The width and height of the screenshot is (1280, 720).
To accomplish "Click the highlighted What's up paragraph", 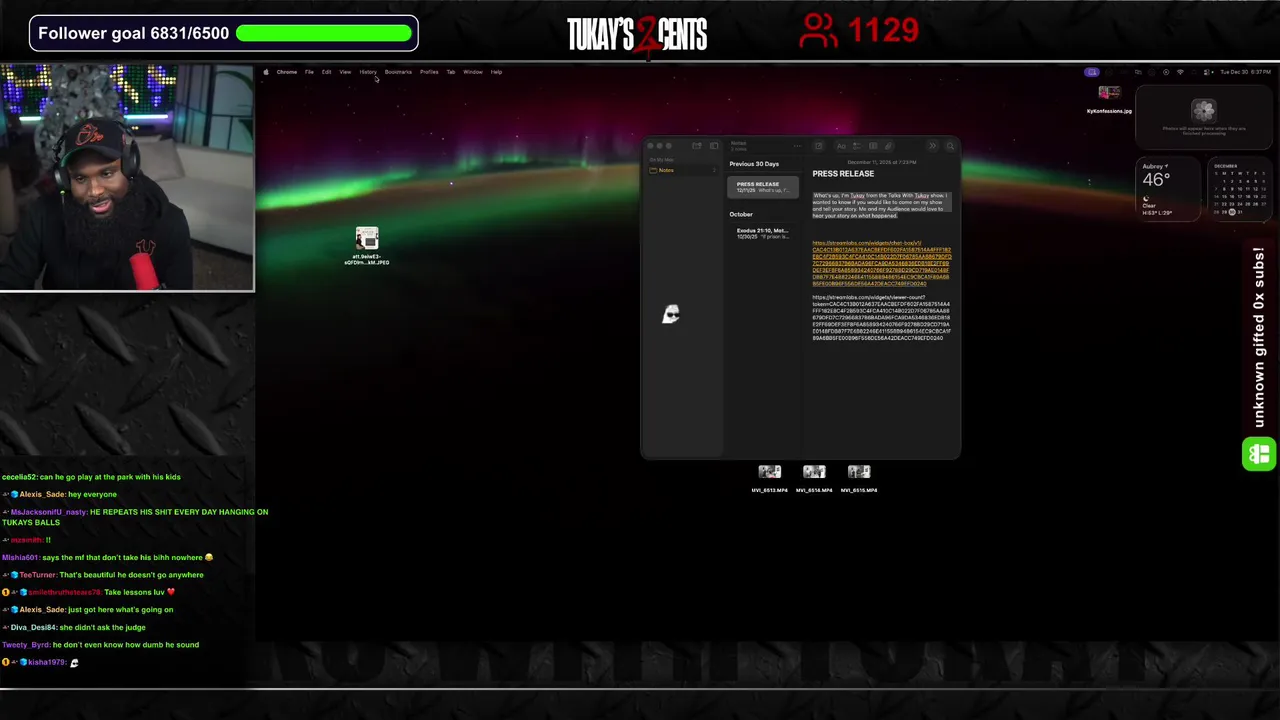I will (880, 206).
